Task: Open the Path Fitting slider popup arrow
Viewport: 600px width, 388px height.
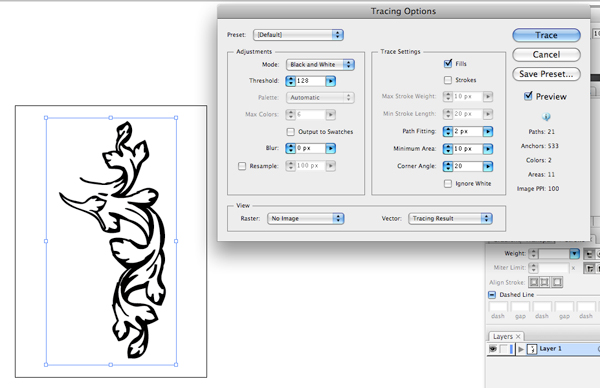Action: point(488,132)
